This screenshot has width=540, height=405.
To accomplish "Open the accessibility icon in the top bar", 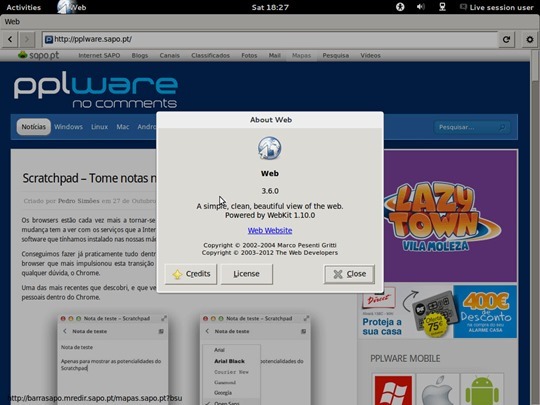I will coord(400,7).
